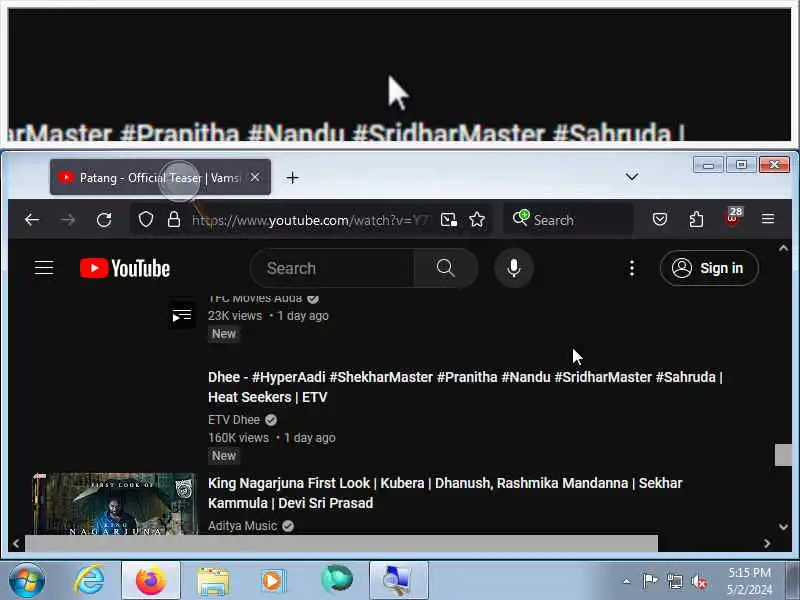This screenshot has height=600, width=800.
Task: Click the Firefox back arrow
Action: point(32,220)
